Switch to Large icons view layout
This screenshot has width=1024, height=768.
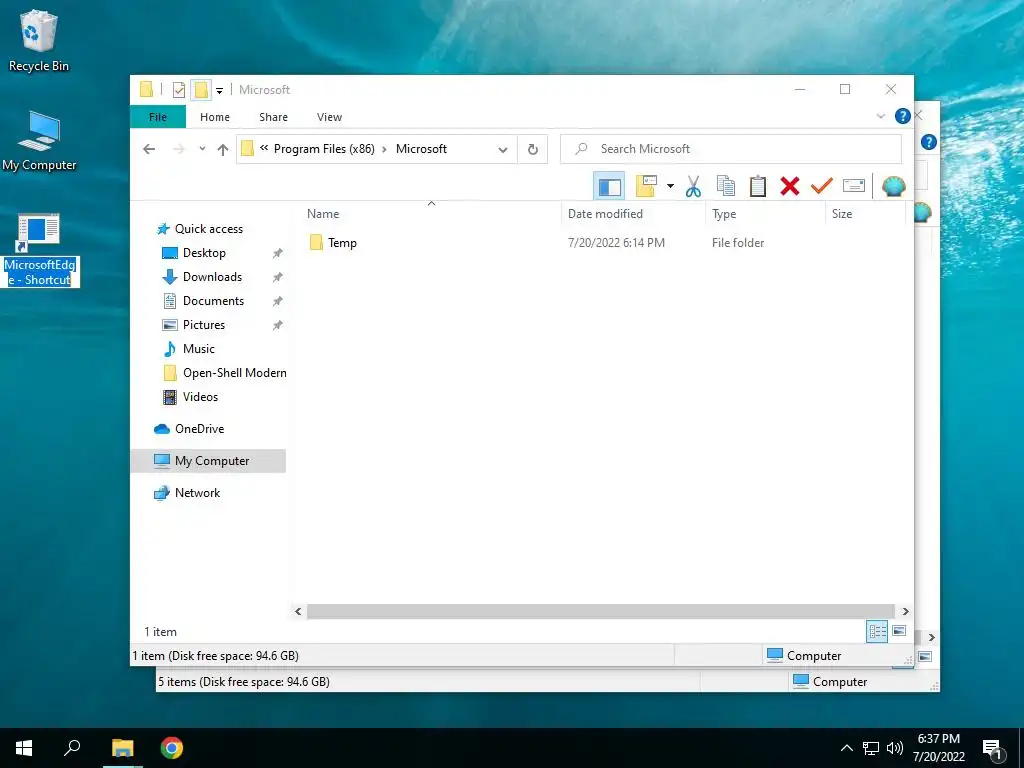[899, 631]
